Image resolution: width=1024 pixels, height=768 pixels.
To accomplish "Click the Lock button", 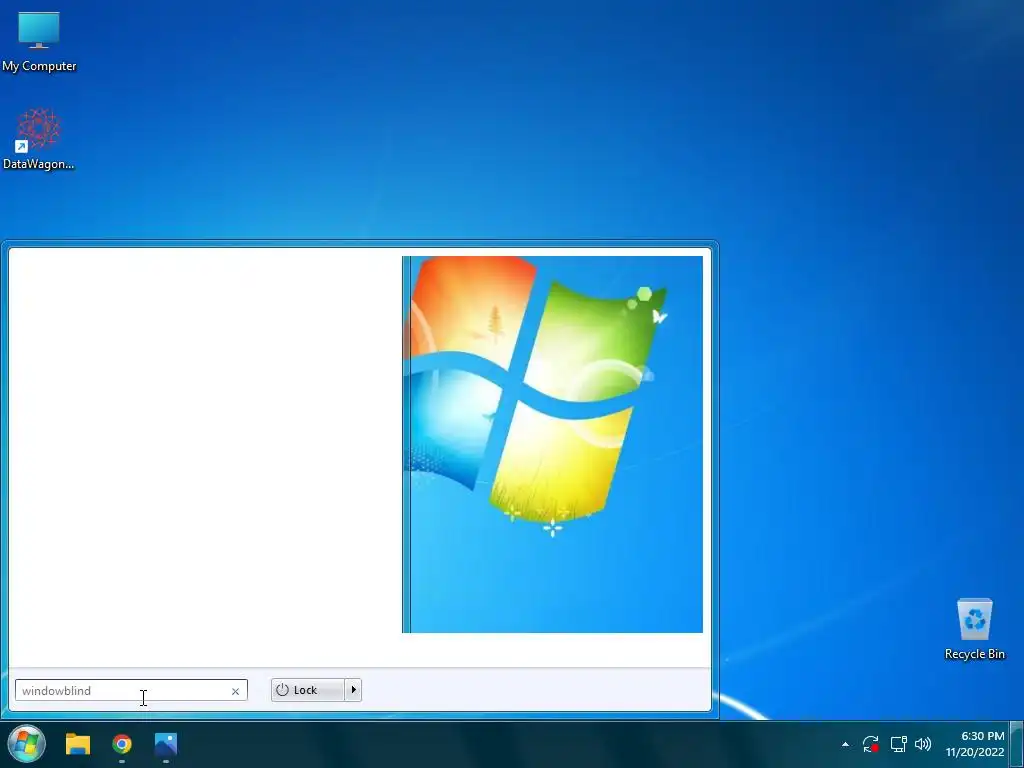I will point(308,690).
